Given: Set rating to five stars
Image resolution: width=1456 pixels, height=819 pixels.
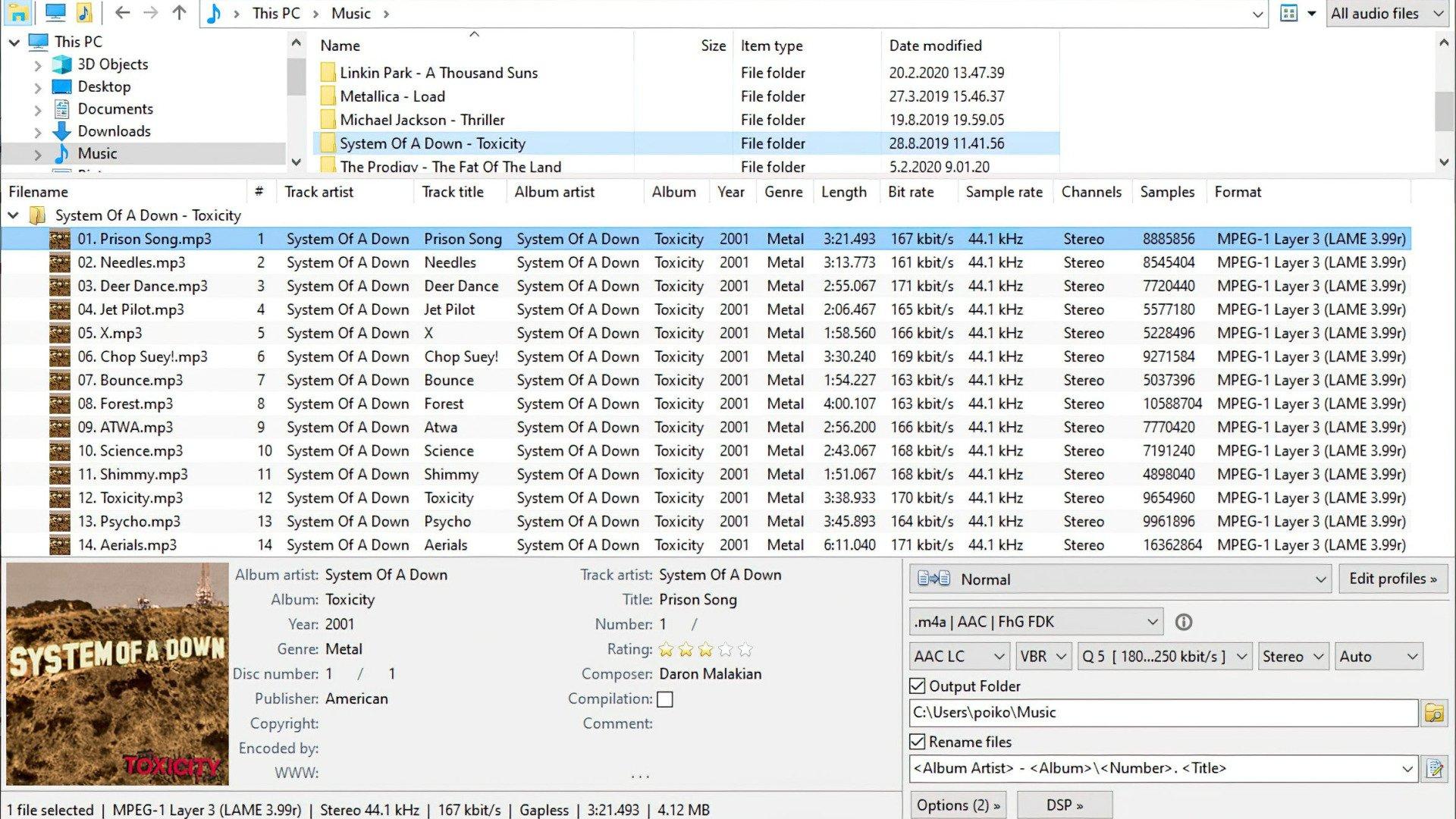Looking at the screenshot, I should [745, 649].
